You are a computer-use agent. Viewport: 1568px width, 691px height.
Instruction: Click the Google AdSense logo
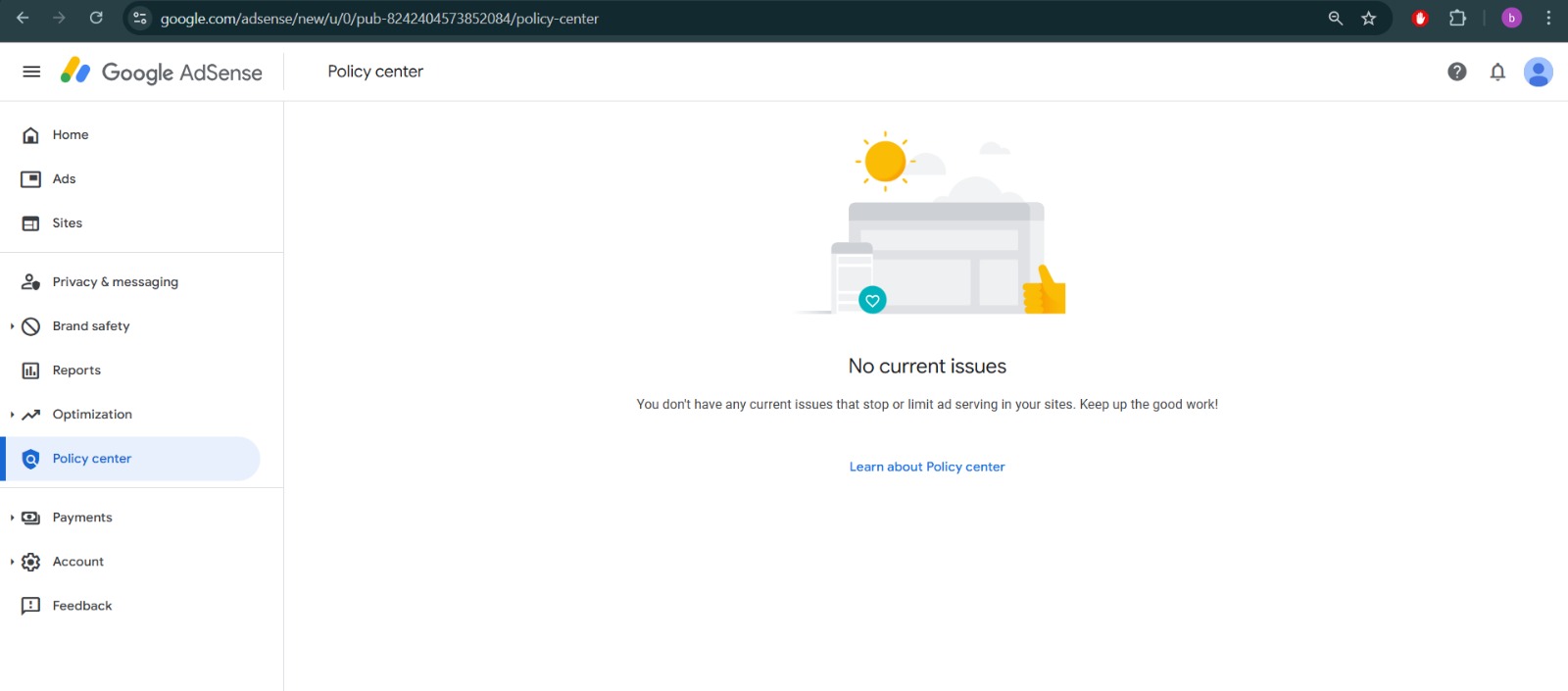[161, 72]
